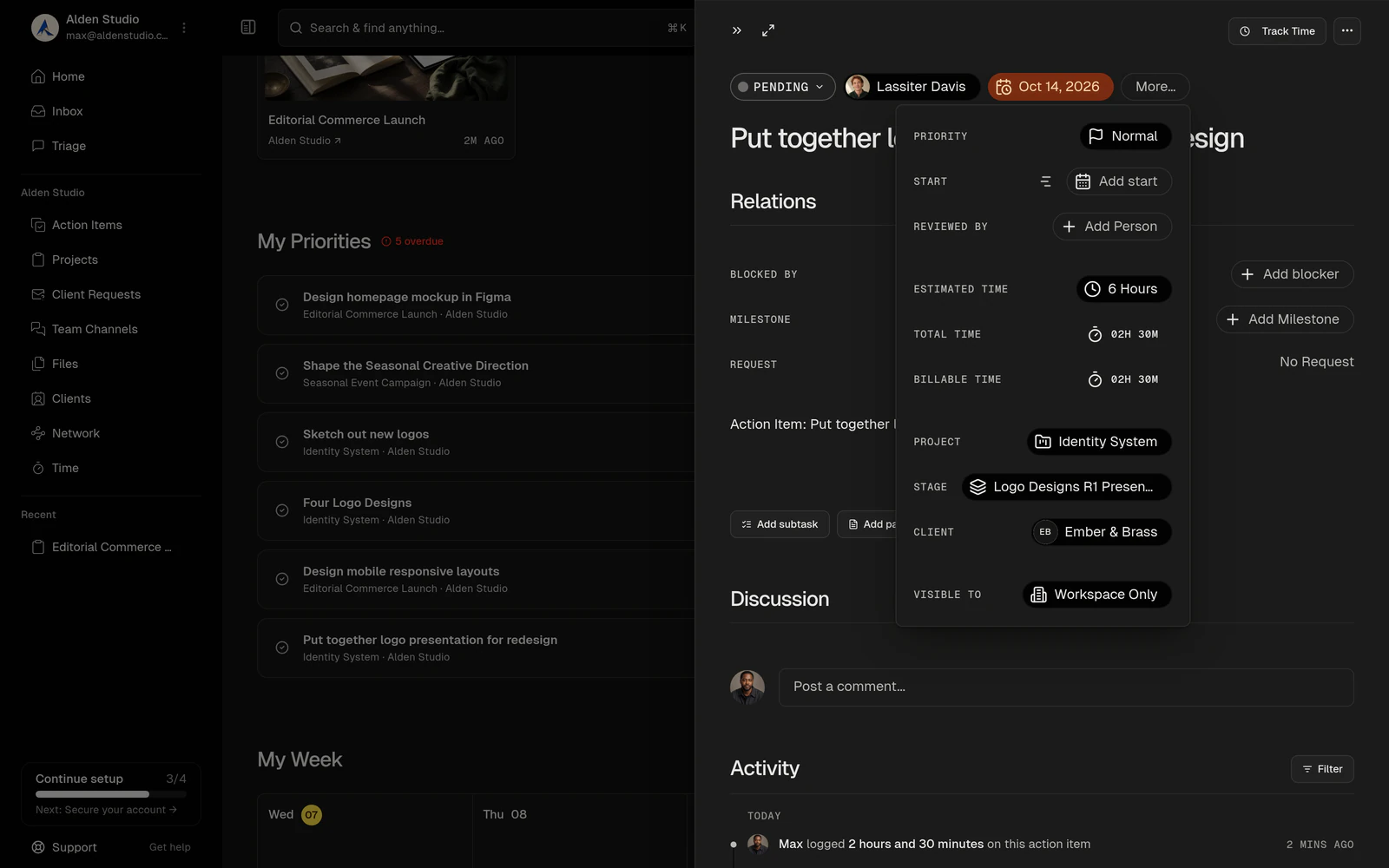Open the PENDING status dropdown
1389x868 pixels.
(x=782, y=87)
